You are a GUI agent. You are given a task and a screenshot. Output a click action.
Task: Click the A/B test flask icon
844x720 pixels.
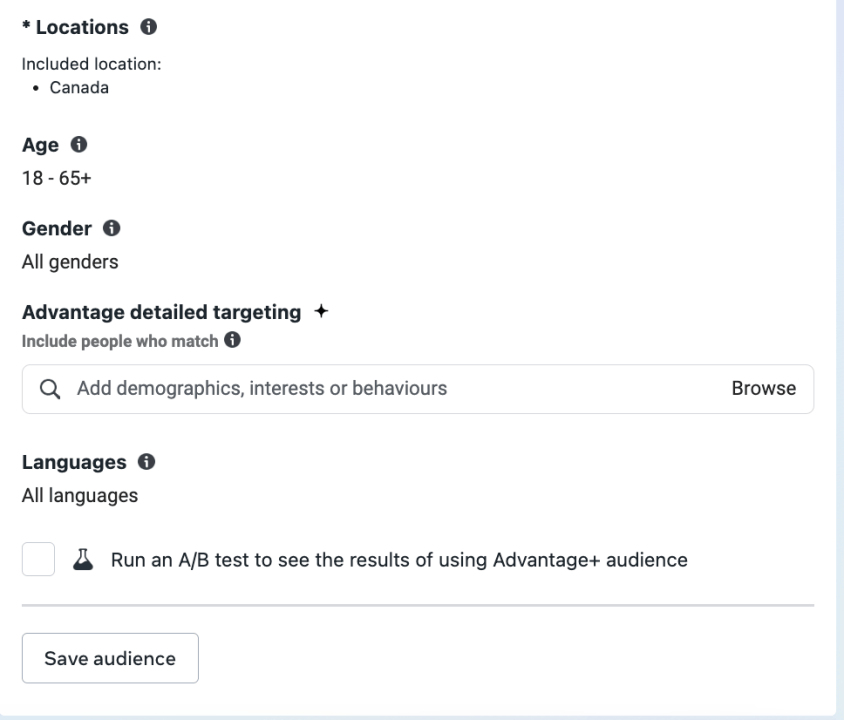[81, 559]
